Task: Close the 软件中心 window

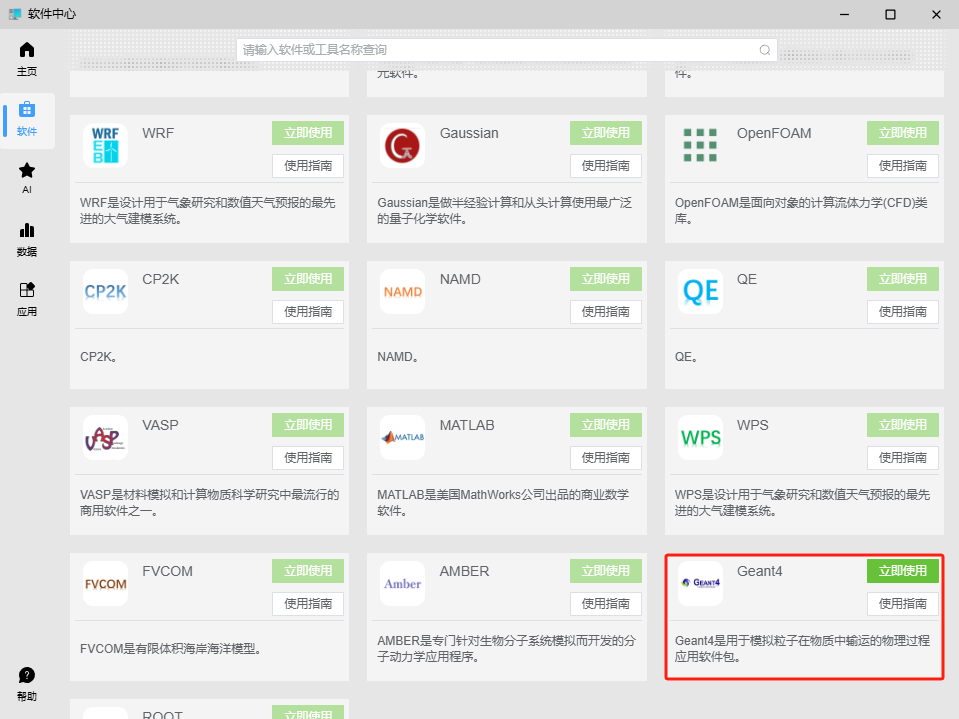Action: (936, 14)
